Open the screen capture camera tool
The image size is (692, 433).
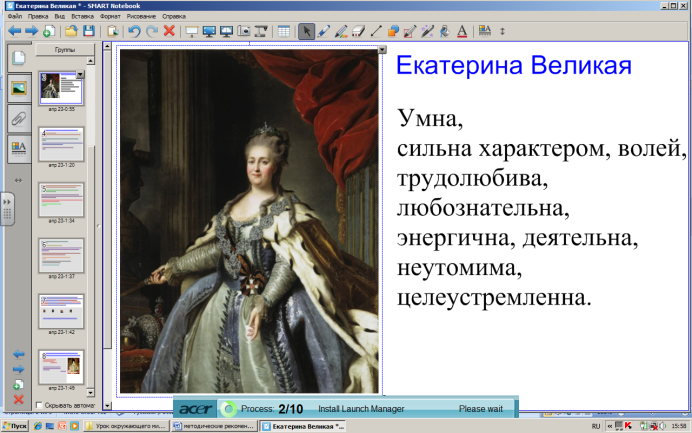[244, 31]
